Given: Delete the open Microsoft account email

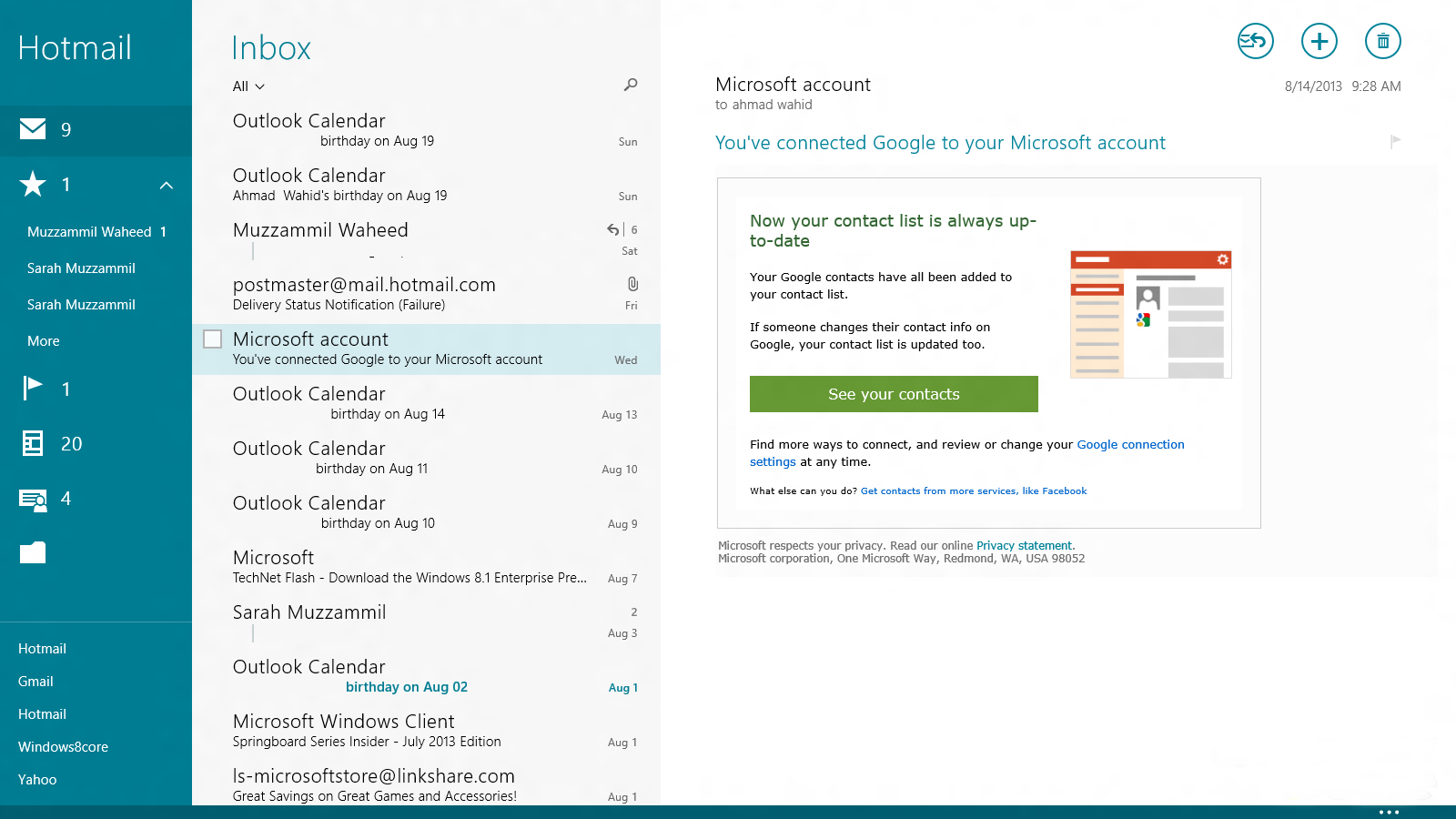Looking at the screenshot, I should tap(1382, 41).
